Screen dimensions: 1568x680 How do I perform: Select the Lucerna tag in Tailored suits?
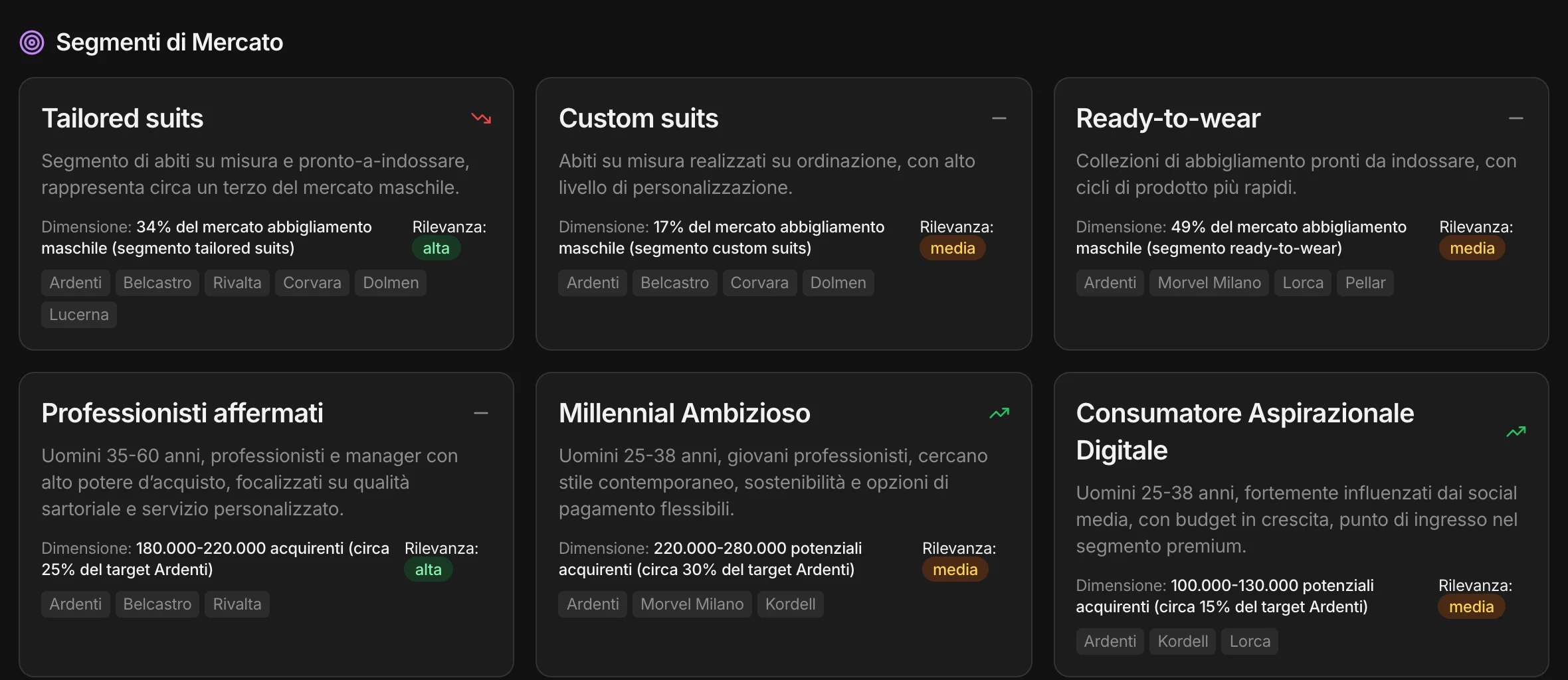(x=79, y=315)
